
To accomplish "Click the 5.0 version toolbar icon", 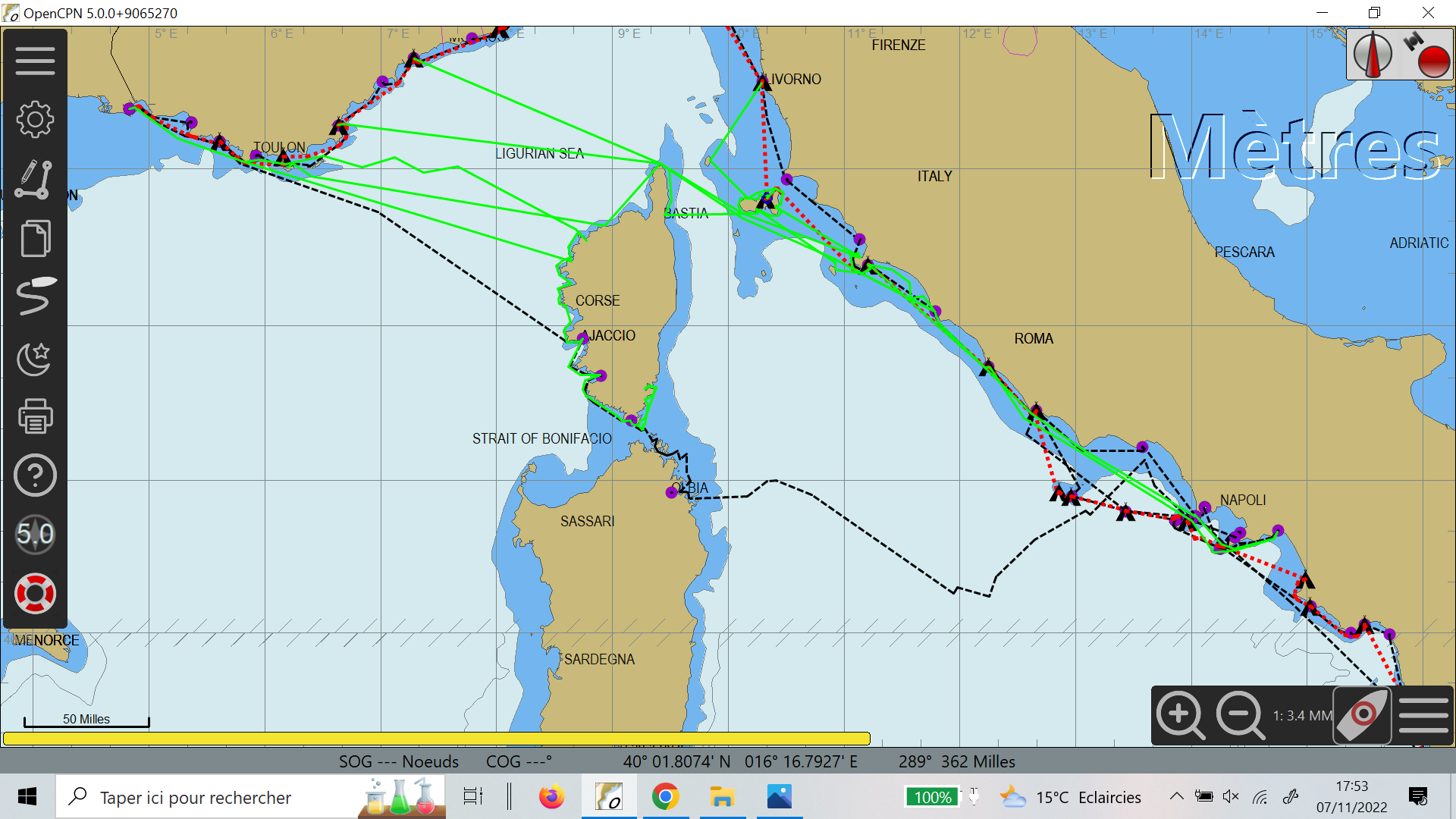I will [x=35, y=535].
